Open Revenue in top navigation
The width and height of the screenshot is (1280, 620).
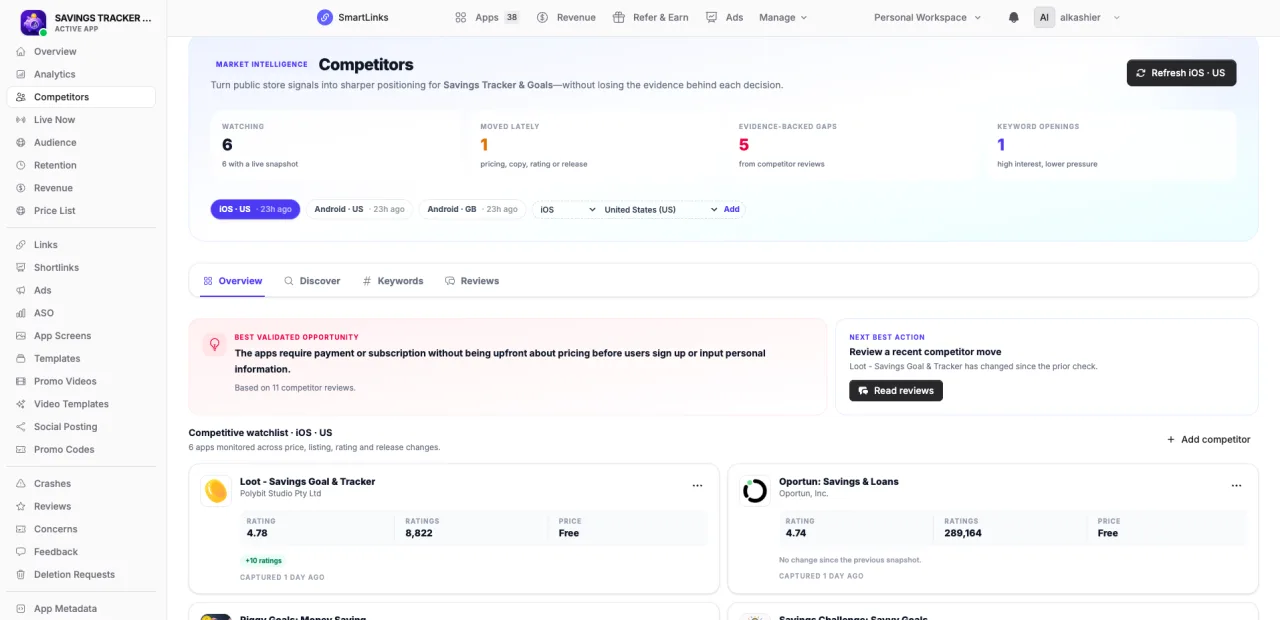pos(566,17)
